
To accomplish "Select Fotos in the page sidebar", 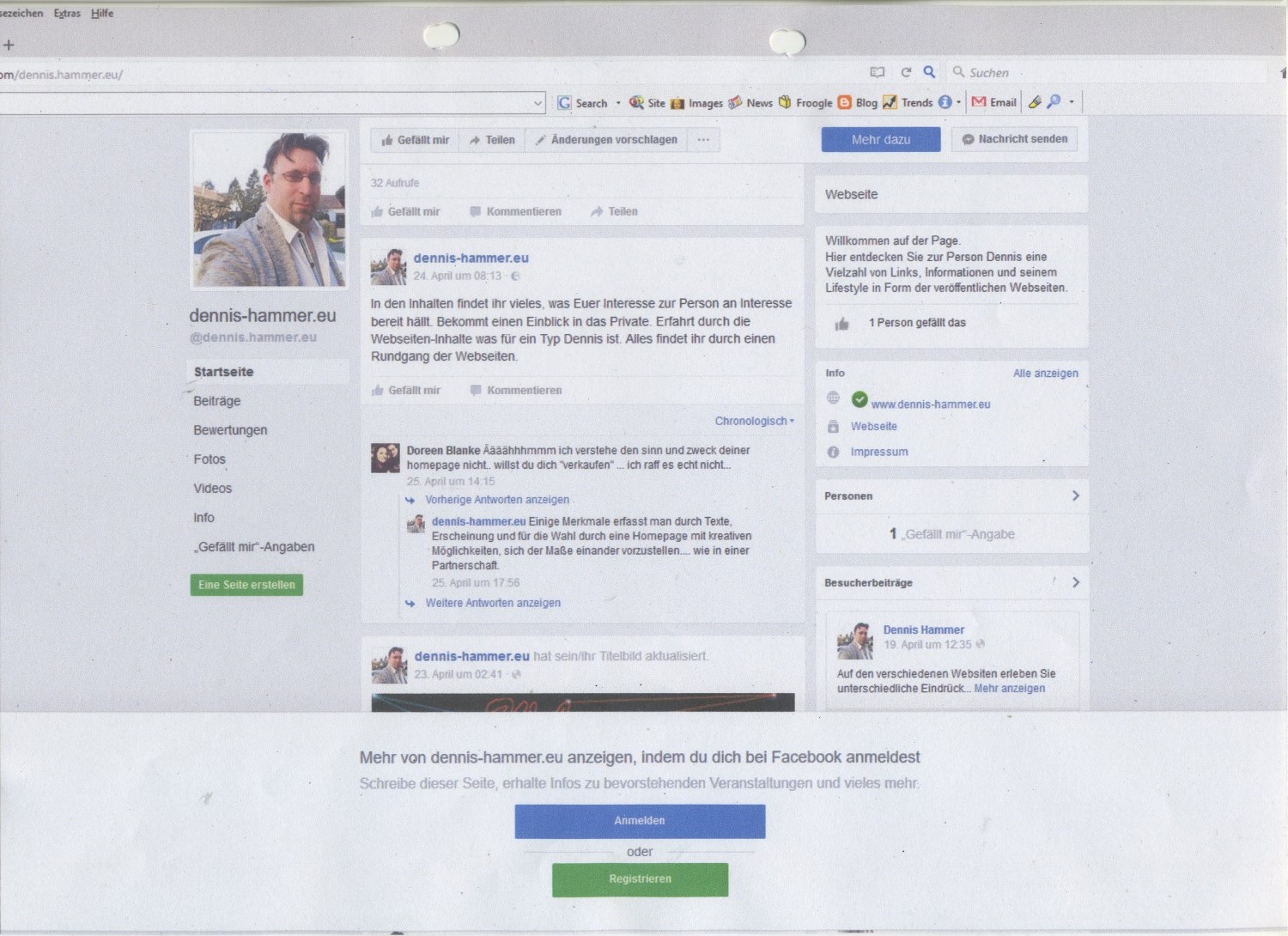I will [210, 459].
